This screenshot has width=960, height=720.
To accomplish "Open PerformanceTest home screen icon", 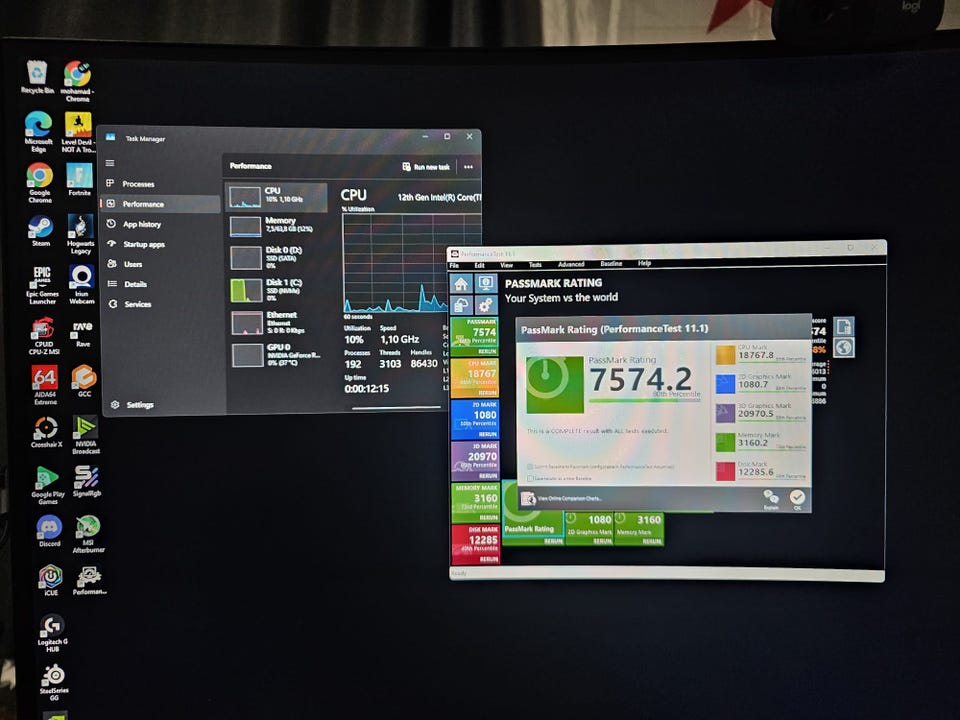I will pyautogui.click(x=462, y=283).
